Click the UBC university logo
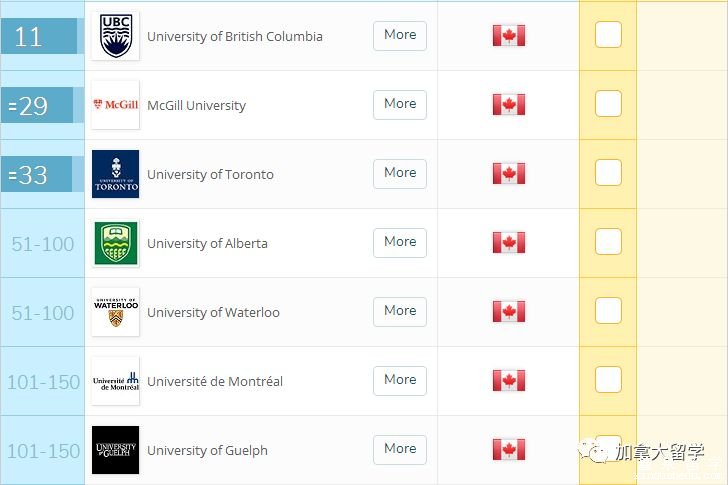 [116, 36]
